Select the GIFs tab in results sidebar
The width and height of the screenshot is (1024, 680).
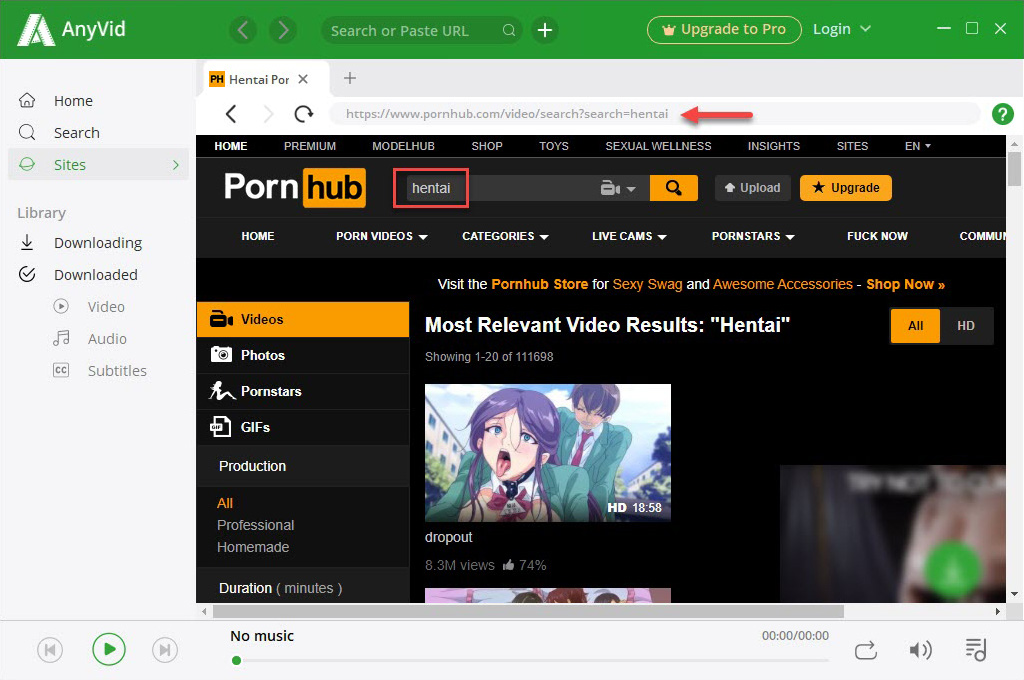(x=303, y=427)
